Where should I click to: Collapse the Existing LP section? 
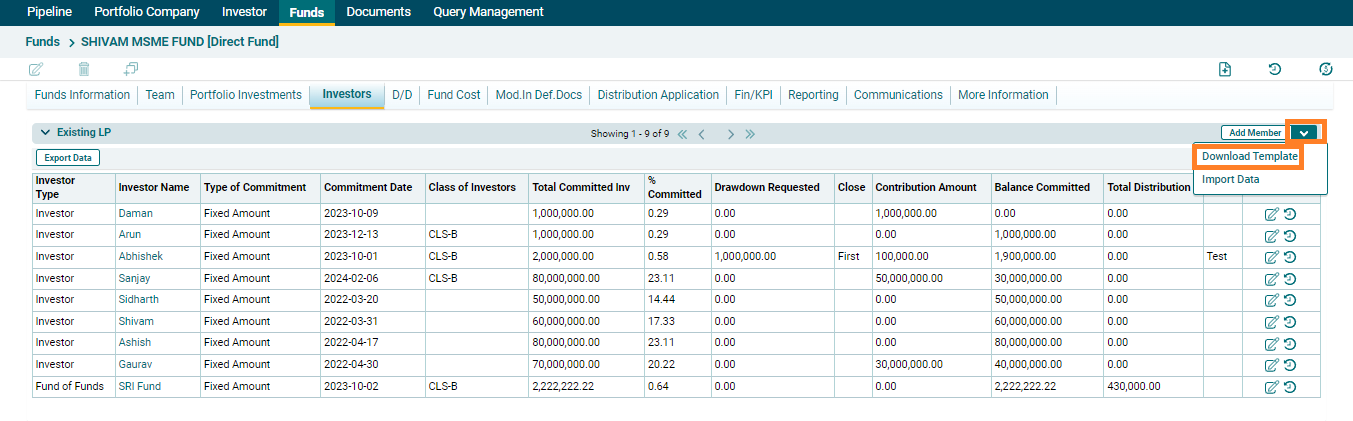click(45, 133)
